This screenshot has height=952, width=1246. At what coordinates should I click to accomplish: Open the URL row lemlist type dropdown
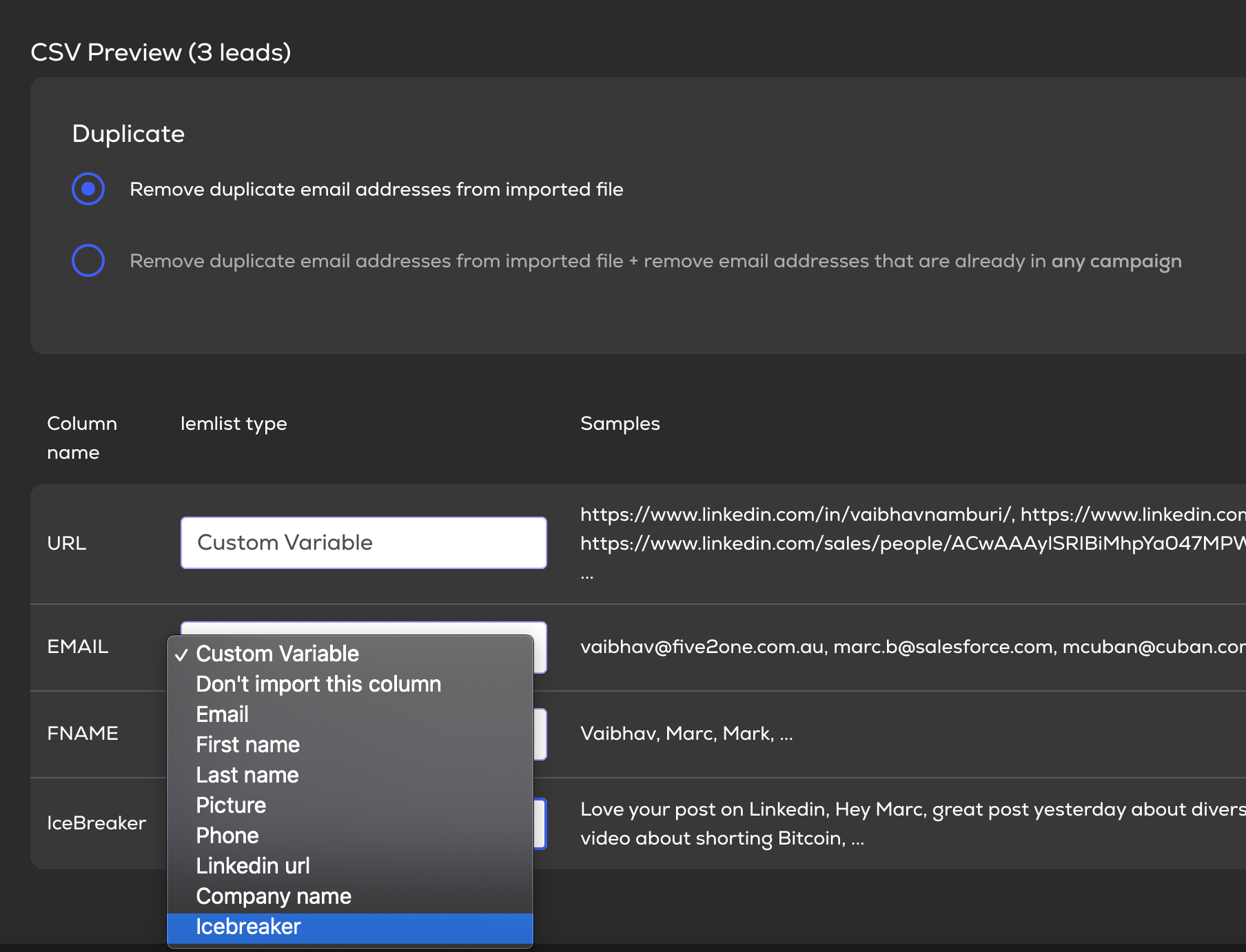coord(363,543)
